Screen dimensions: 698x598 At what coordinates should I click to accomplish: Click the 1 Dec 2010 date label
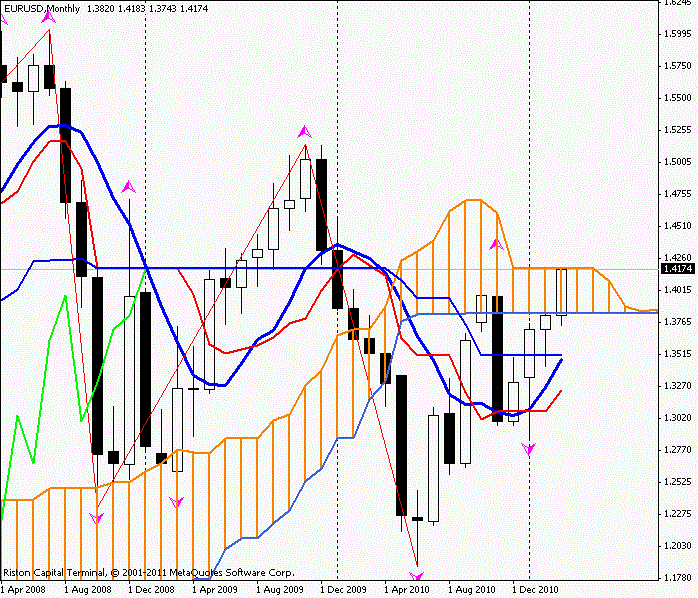pyautogui.click(x=536, y=590)
